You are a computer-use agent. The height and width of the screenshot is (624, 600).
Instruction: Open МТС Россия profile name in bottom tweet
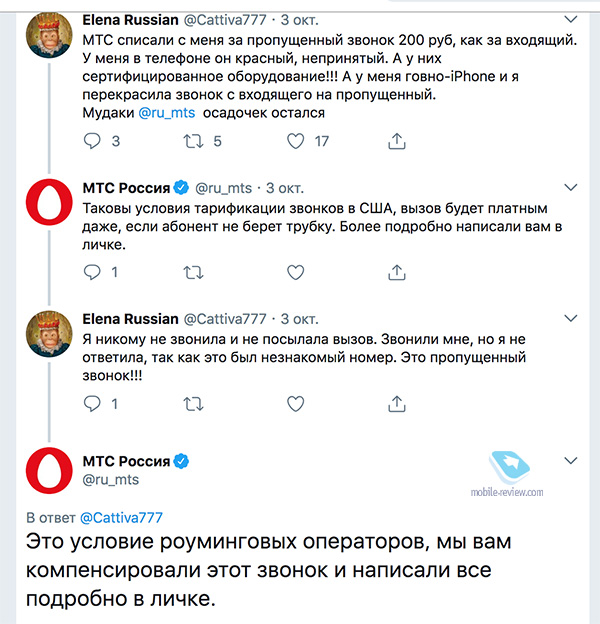pos(127,461)
